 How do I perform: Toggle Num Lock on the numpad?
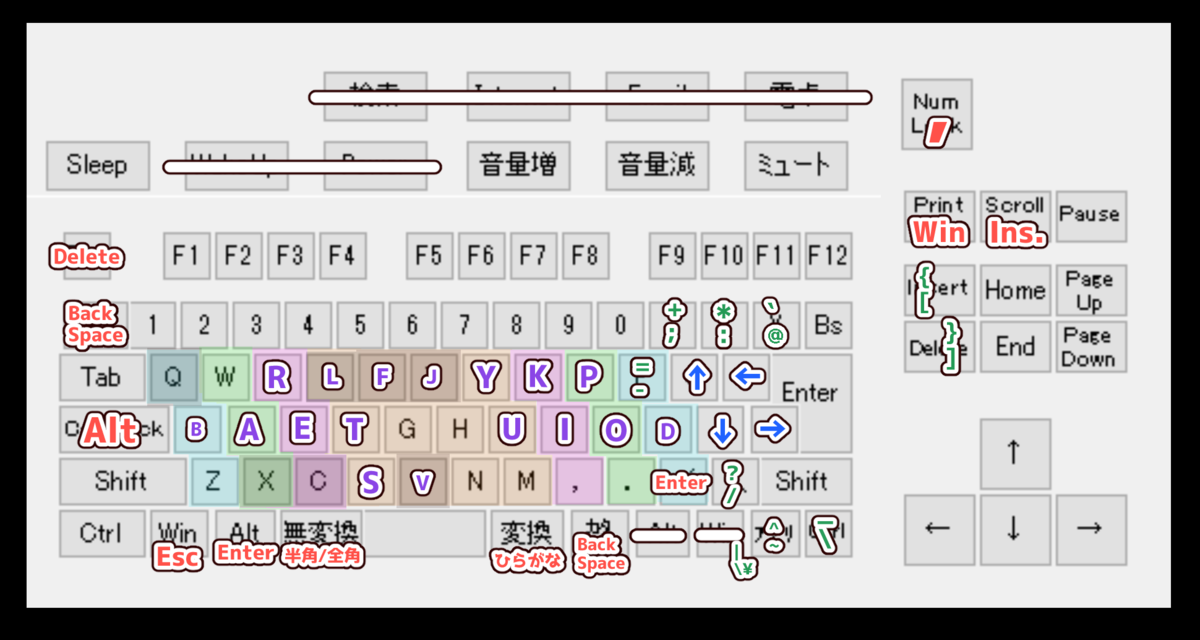936,114
